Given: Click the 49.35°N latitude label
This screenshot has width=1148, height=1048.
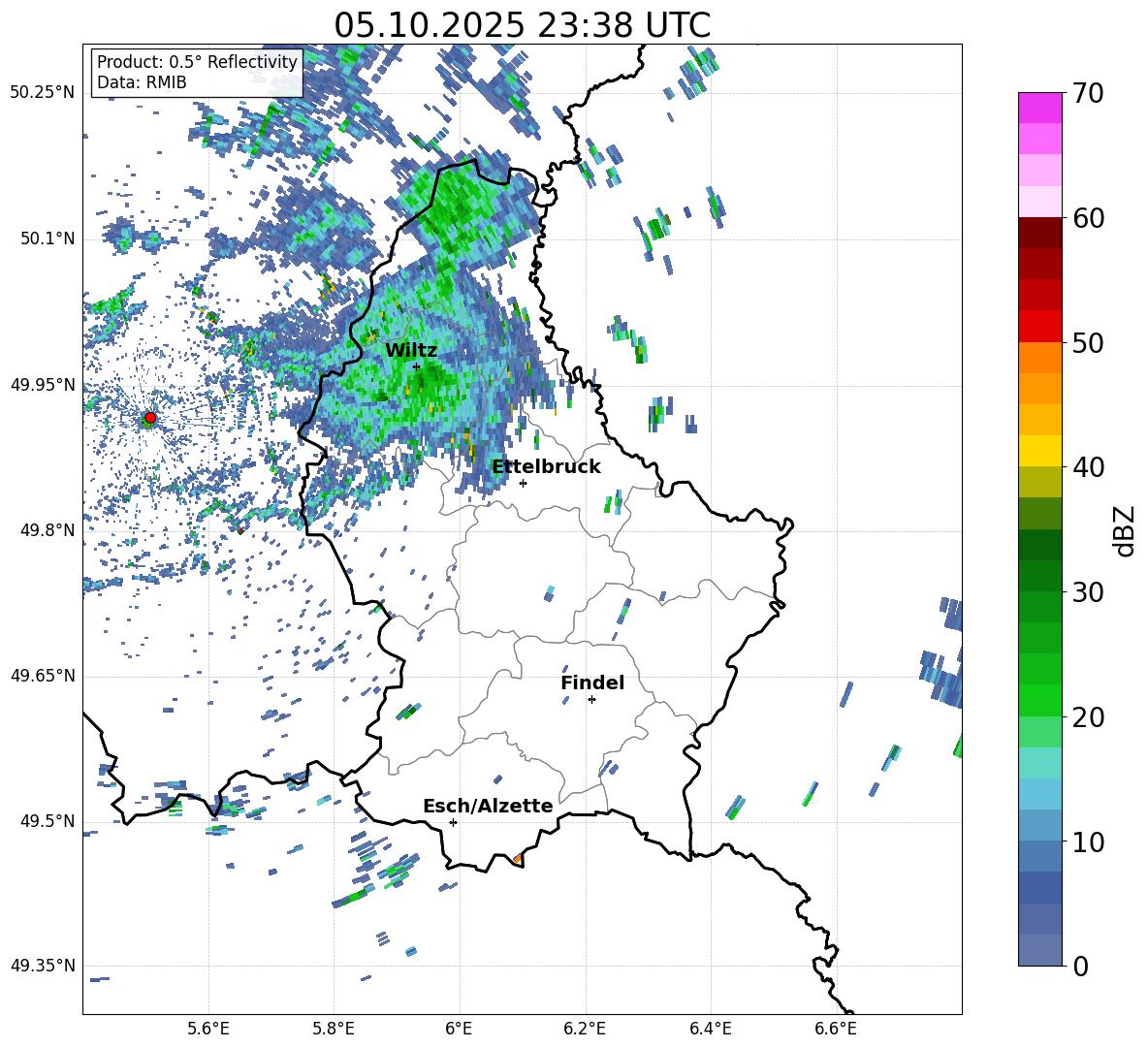Looking at the screenshot, I should (43, 966).
